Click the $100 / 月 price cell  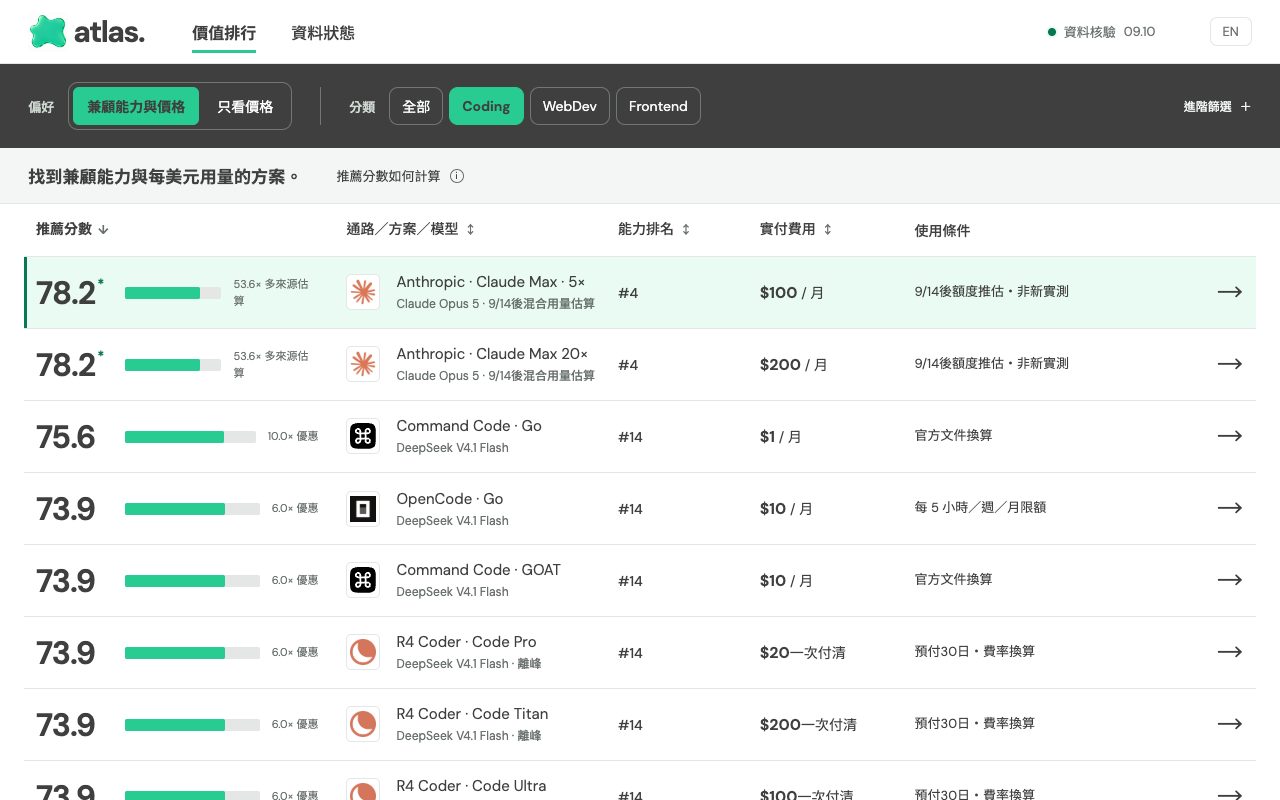click(792, 292)
